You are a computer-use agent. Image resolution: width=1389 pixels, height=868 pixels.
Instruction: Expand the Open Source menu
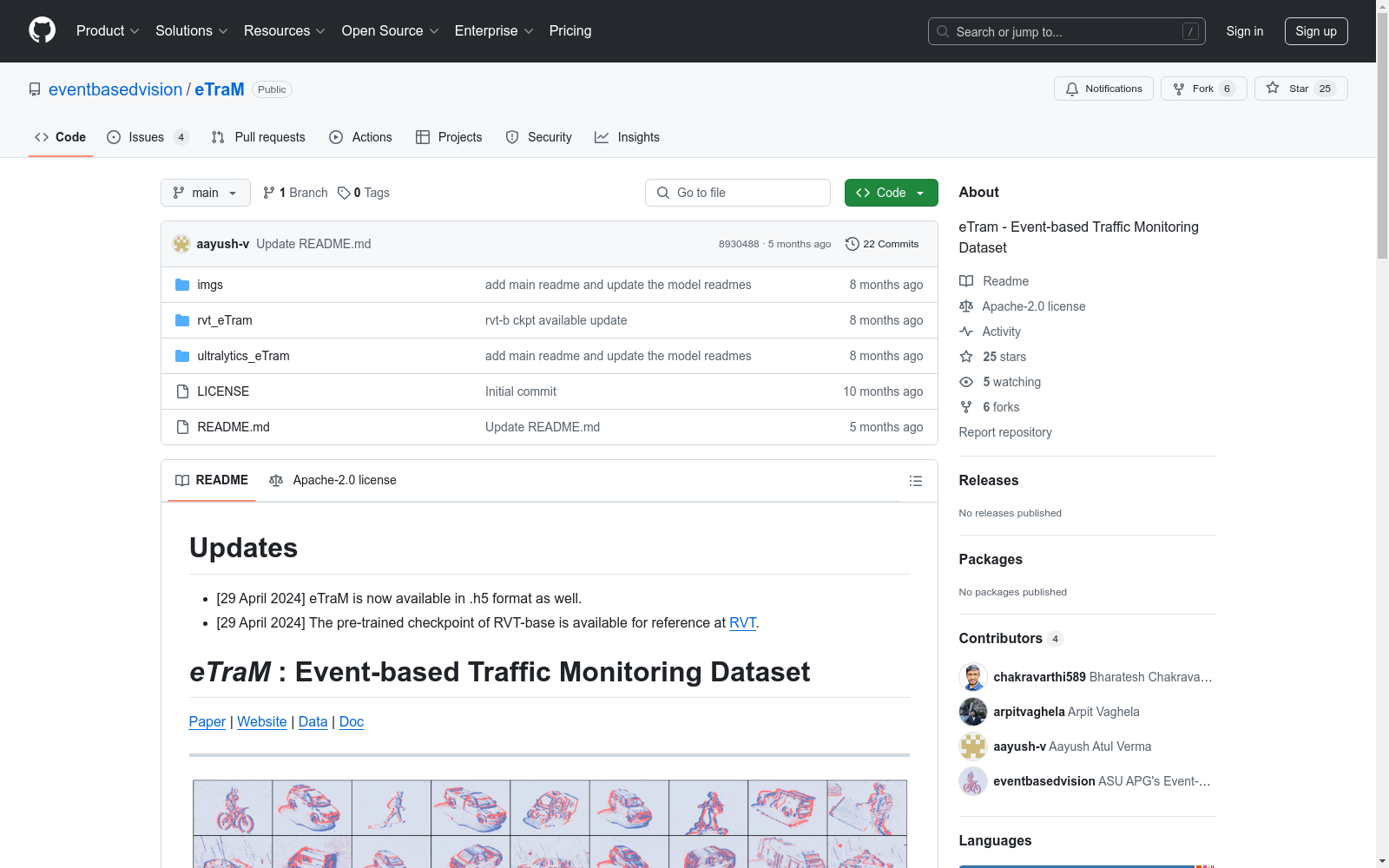(x=390, y=30)
